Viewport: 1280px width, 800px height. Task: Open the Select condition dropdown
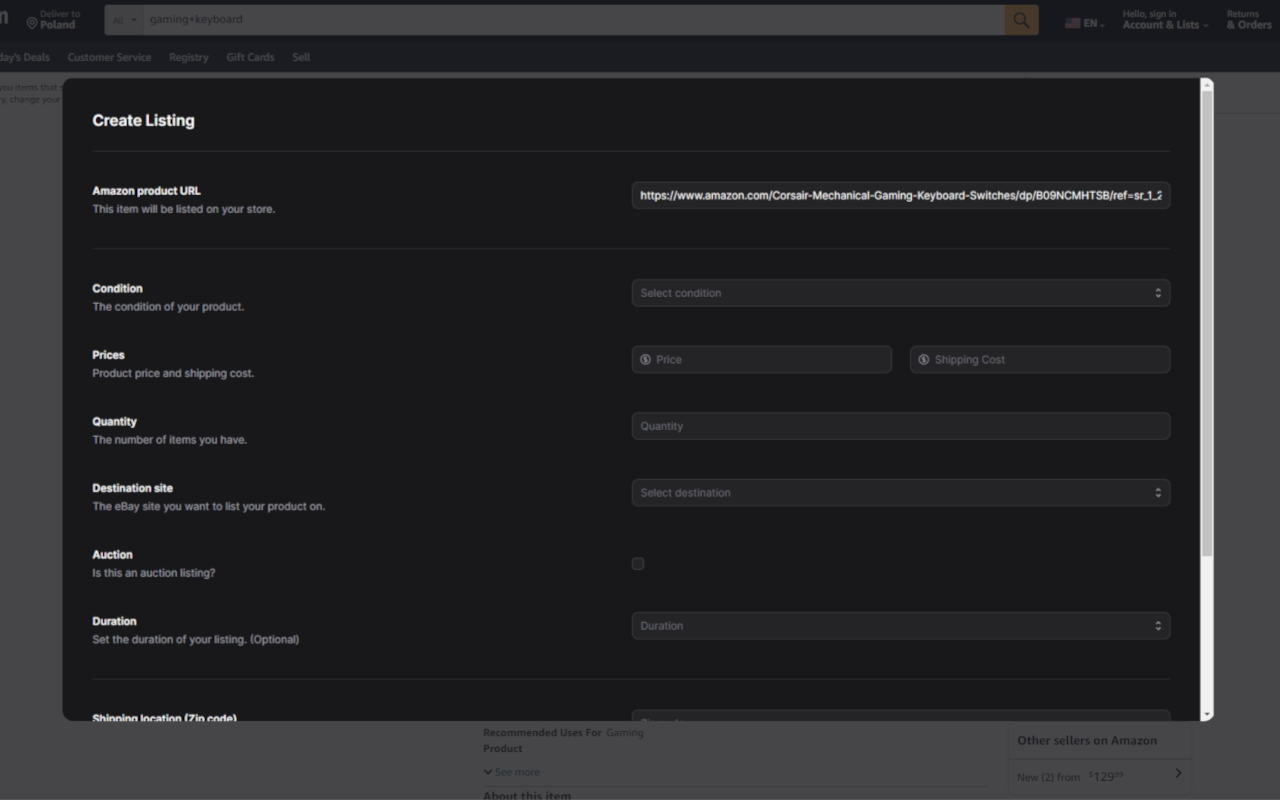pos(901,293)
